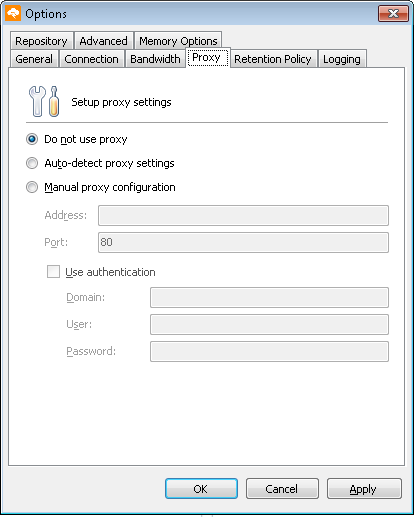The height and width of the screenshot is (517, 414).
Task: Open the Bandwidth tab
Action: 155,59
